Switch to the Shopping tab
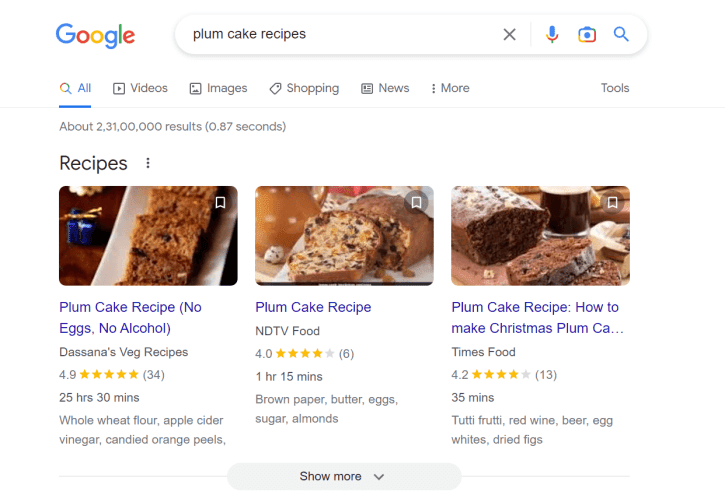Image resolution: width=725 pixels, height=499 pixels. pyautogui.click(x=304, y=88)
